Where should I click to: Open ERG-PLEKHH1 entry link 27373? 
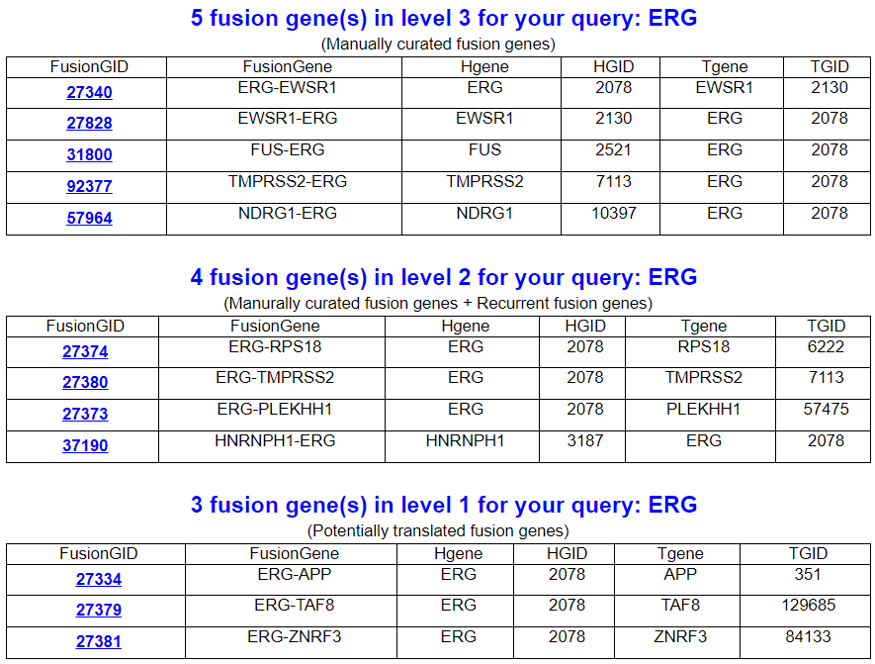(85, 414)
